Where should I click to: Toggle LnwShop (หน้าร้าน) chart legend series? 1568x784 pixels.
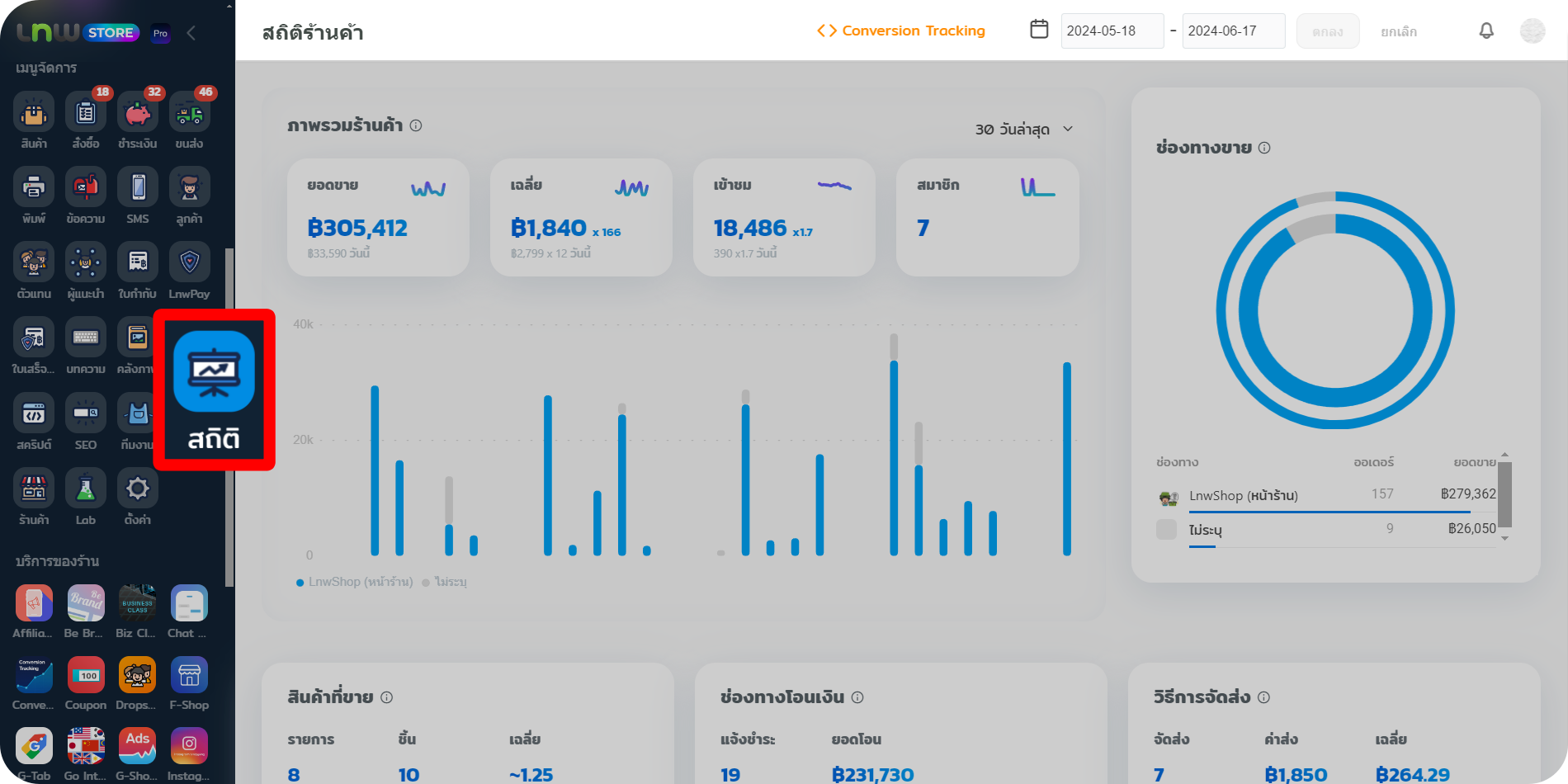pos(355,582)
